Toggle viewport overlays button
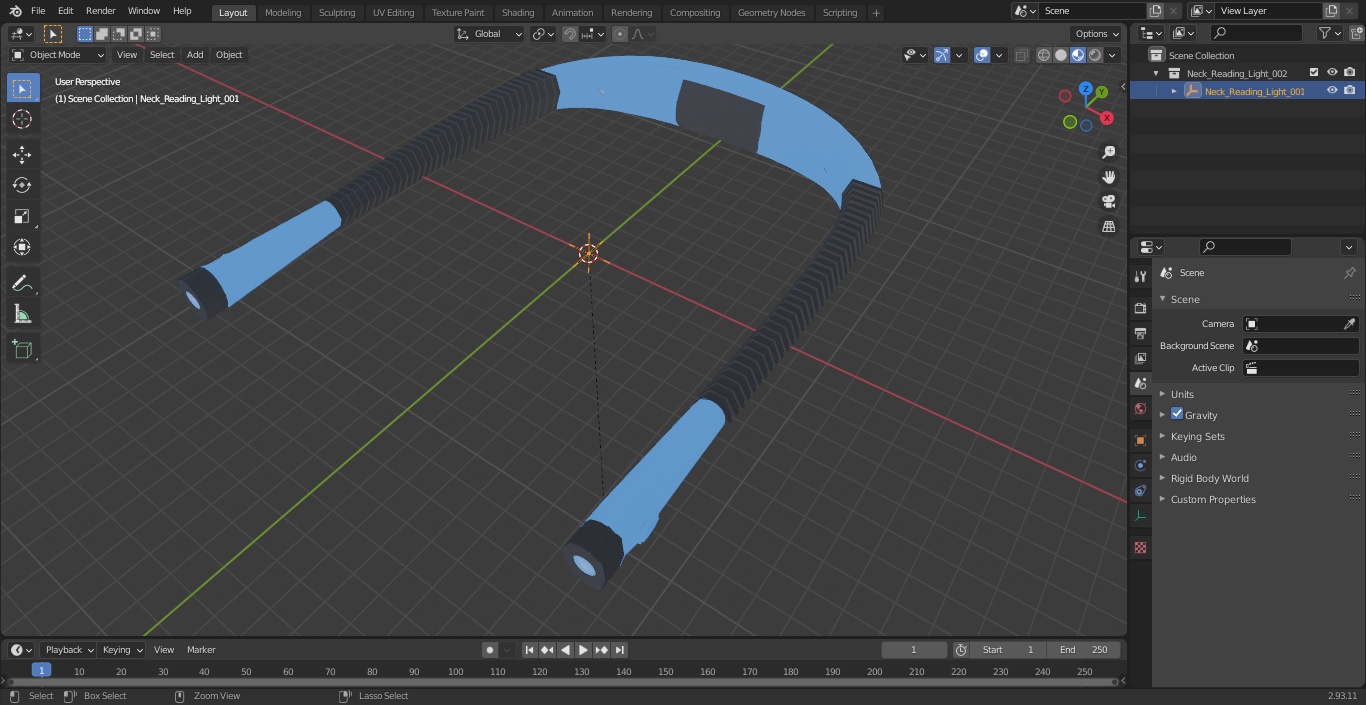 982,55
